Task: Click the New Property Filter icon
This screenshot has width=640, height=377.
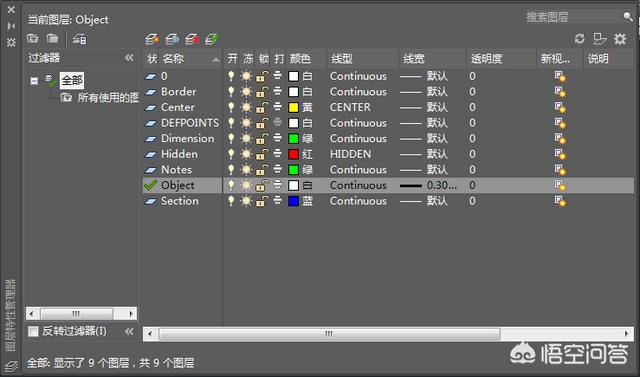Action: [33, 39]
